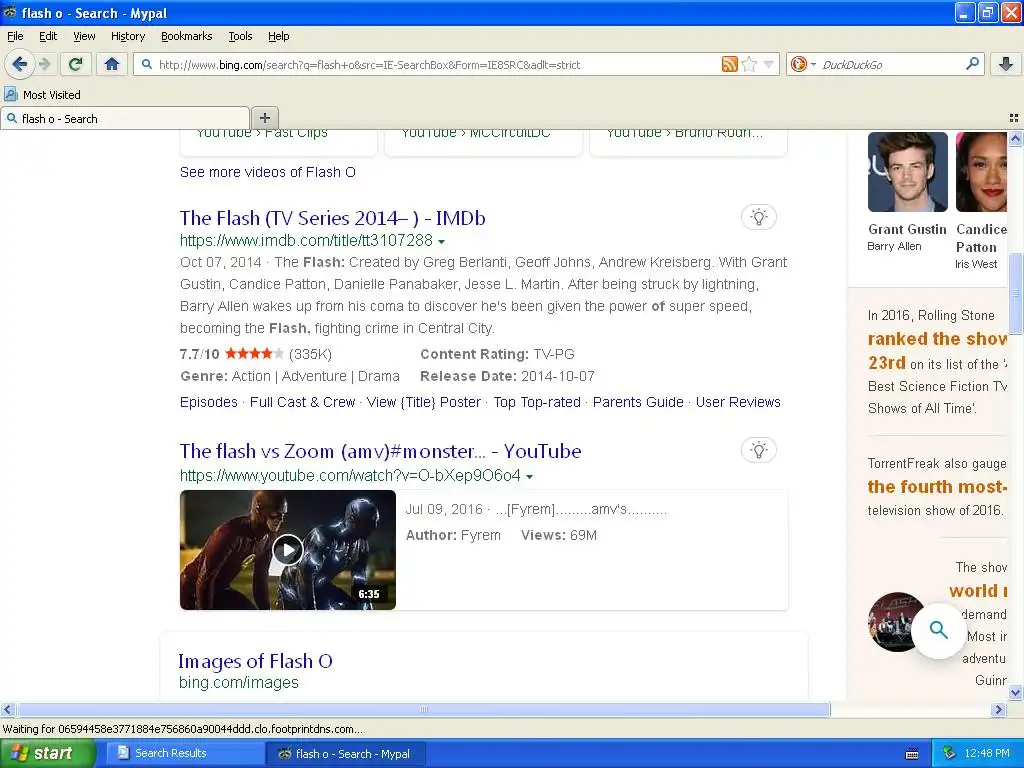
Task: Click the list all tabs icon
Action: [x=1014, y=118]
